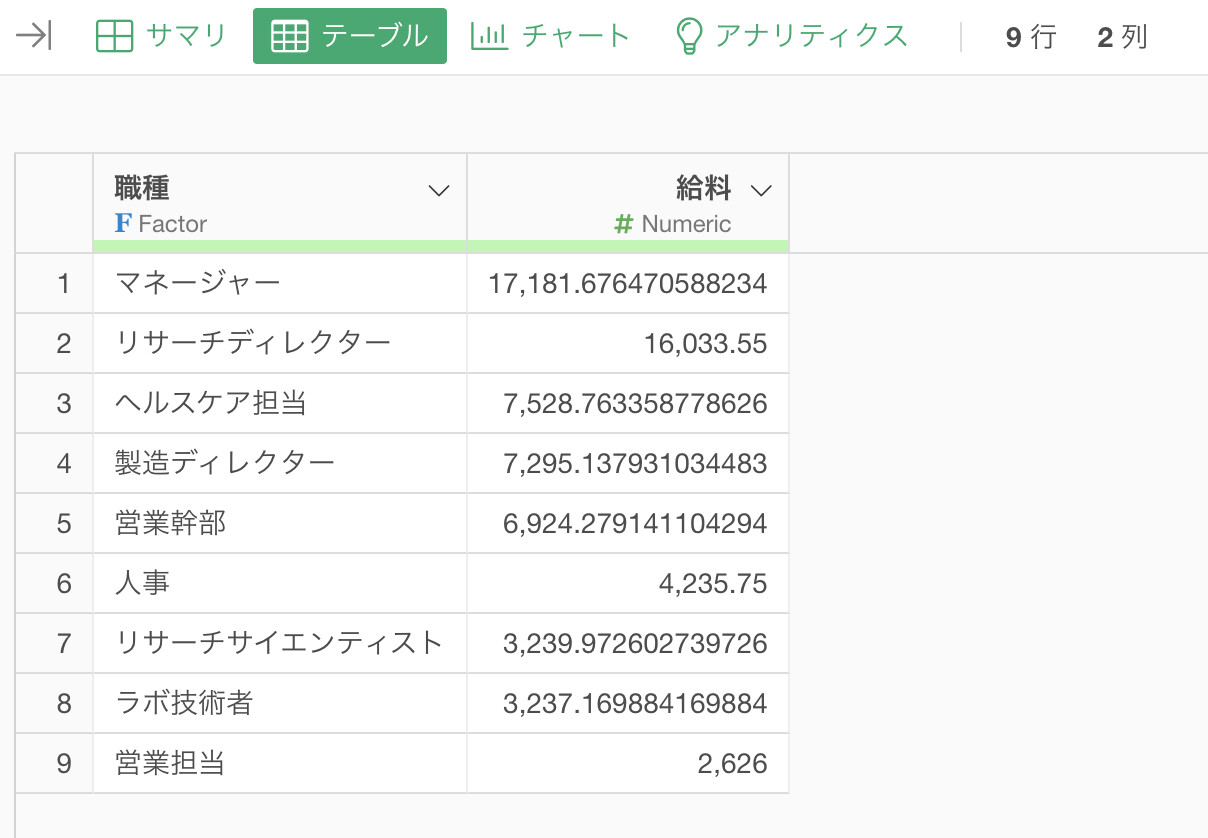Click the 営業担当 salary value 2,626
This screenshot has height=838, width=1208.
coord(732,764)
